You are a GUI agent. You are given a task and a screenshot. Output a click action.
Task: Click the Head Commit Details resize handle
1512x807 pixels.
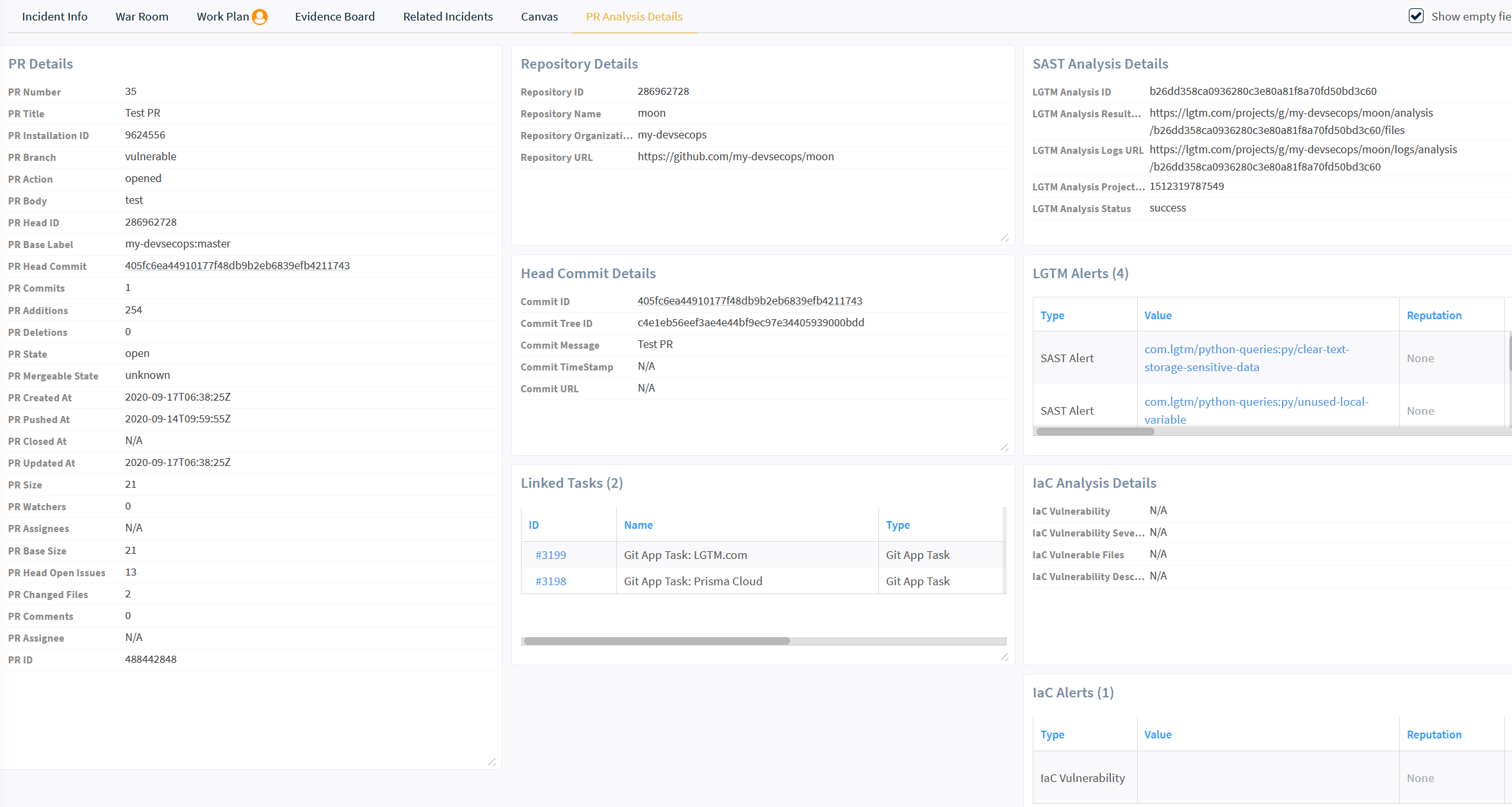pyautogui.click(x=1005, y=447)
